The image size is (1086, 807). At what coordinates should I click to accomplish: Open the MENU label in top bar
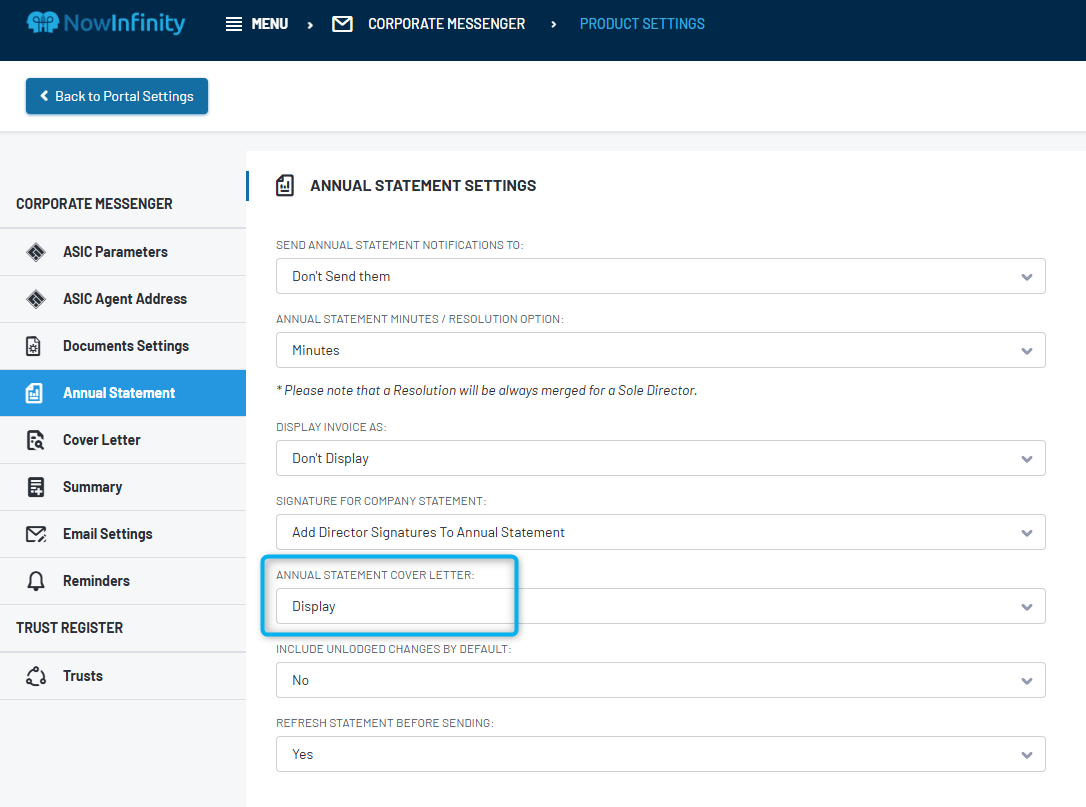pyautogui.click(x=269, y=24)
